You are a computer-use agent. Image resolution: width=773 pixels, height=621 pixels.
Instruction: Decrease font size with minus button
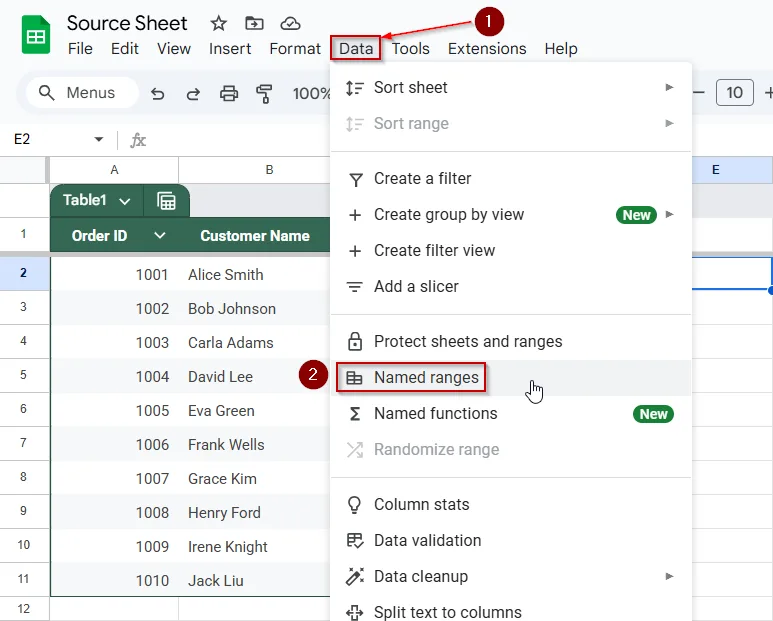(x=699, y=92)
